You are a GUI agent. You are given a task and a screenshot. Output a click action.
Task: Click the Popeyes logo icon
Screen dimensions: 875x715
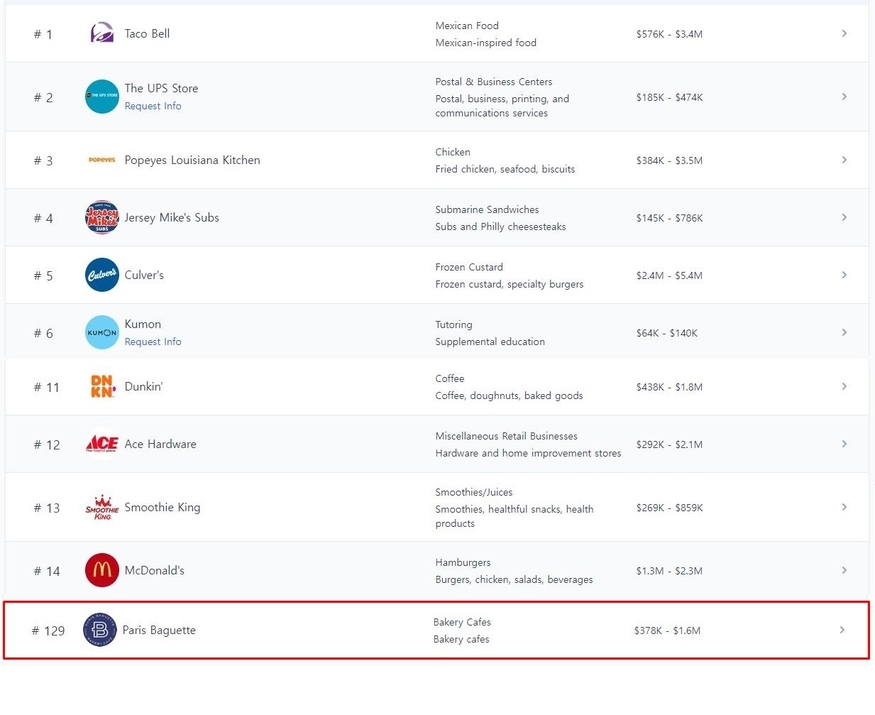102,160
